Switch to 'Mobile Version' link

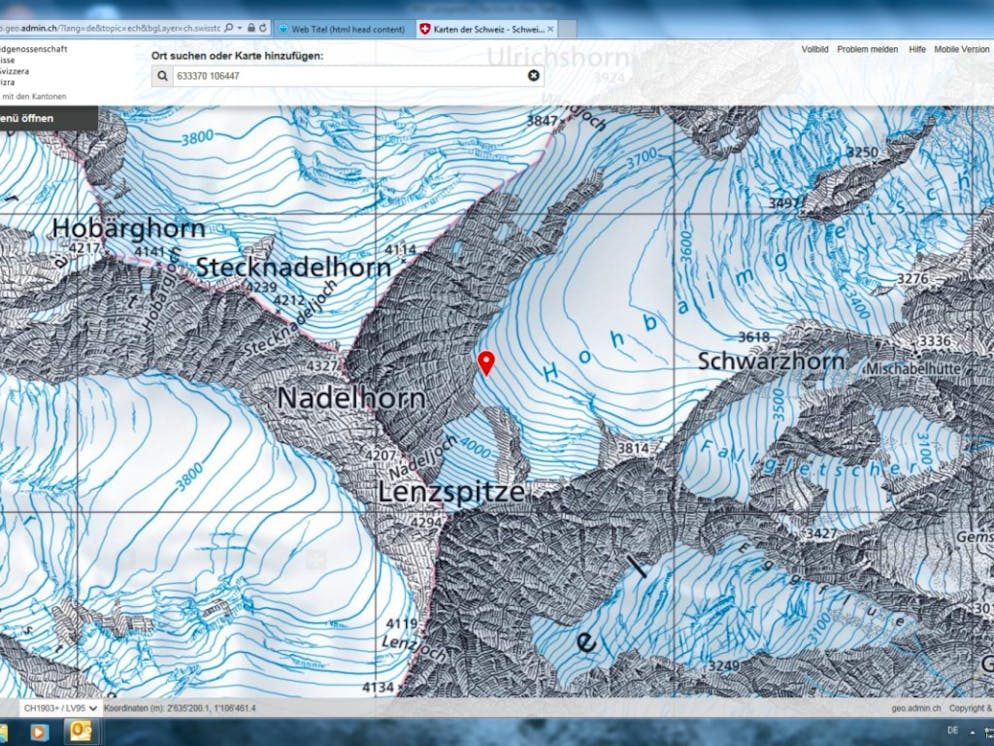(x=961, y=49)
